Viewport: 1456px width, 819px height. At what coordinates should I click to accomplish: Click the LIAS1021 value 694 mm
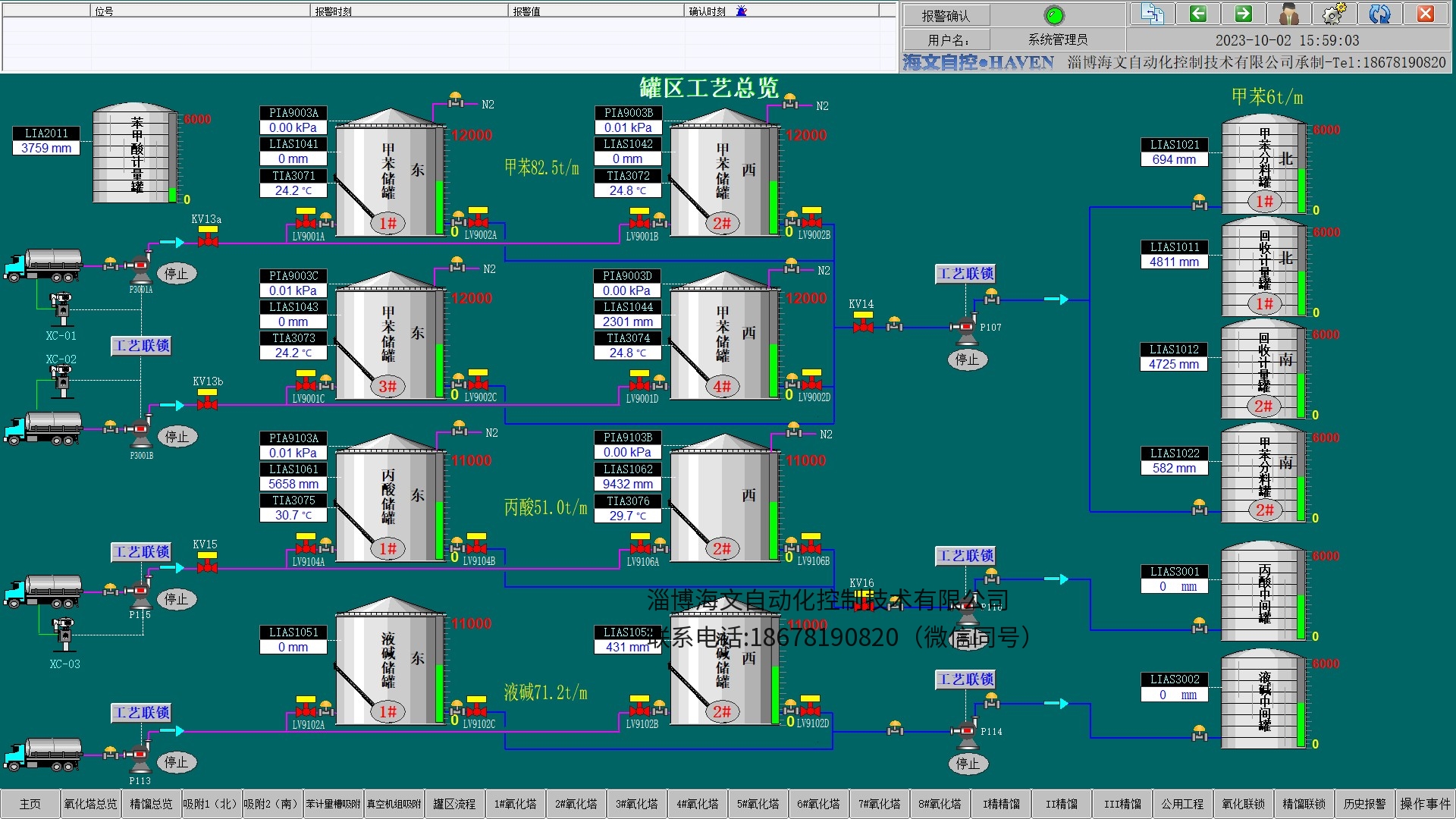pos(1175,159)
